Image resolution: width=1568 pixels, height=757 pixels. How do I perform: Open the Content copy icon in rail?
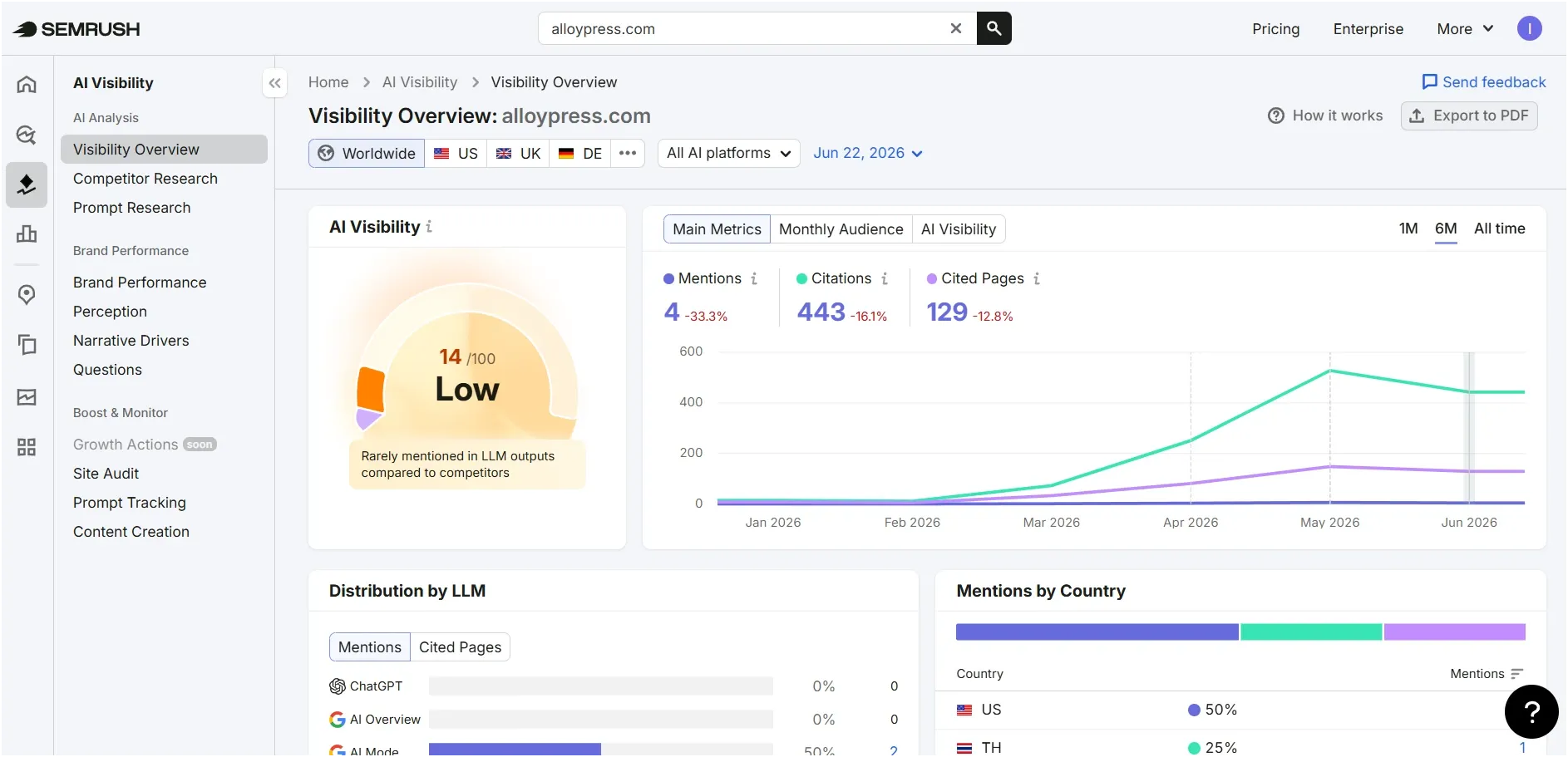tap(27, 344)
